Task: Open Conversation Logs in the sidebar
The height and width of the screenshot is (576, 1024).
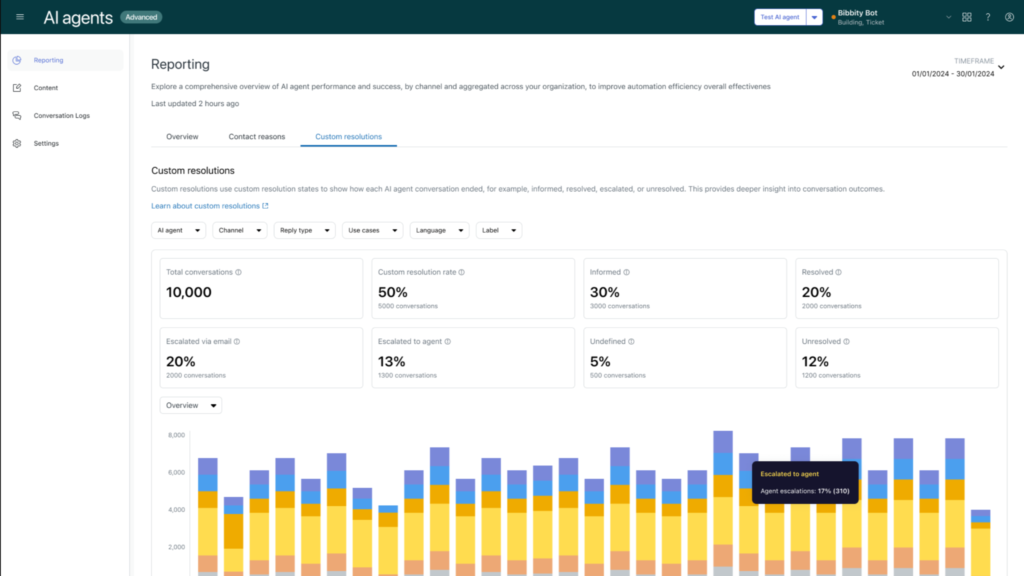Action: coord(65,116)
